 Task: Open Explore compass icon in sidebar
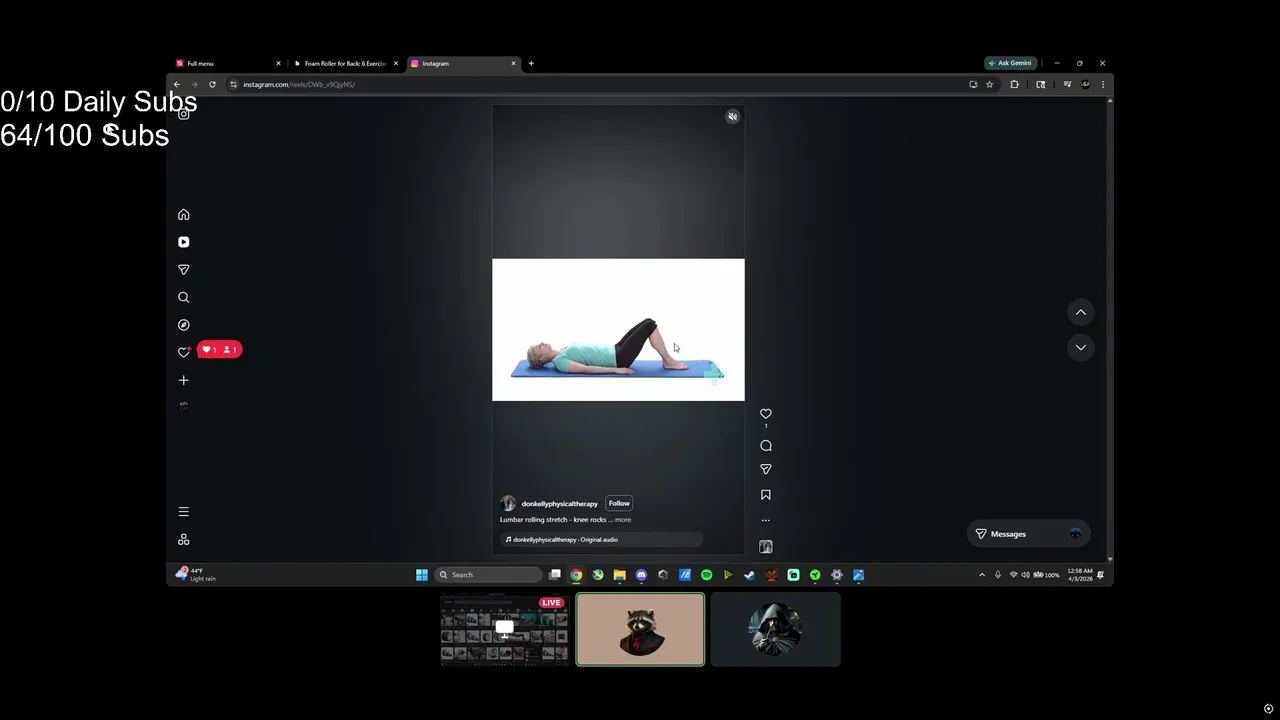[183, 325]
